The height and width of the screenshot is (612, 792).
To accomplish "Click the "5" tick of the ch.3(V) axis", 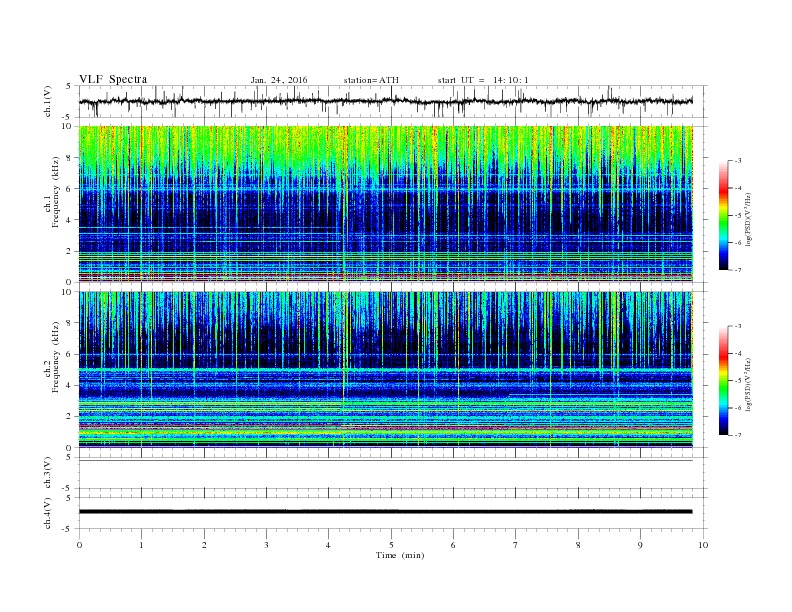I will pos(69,457).
